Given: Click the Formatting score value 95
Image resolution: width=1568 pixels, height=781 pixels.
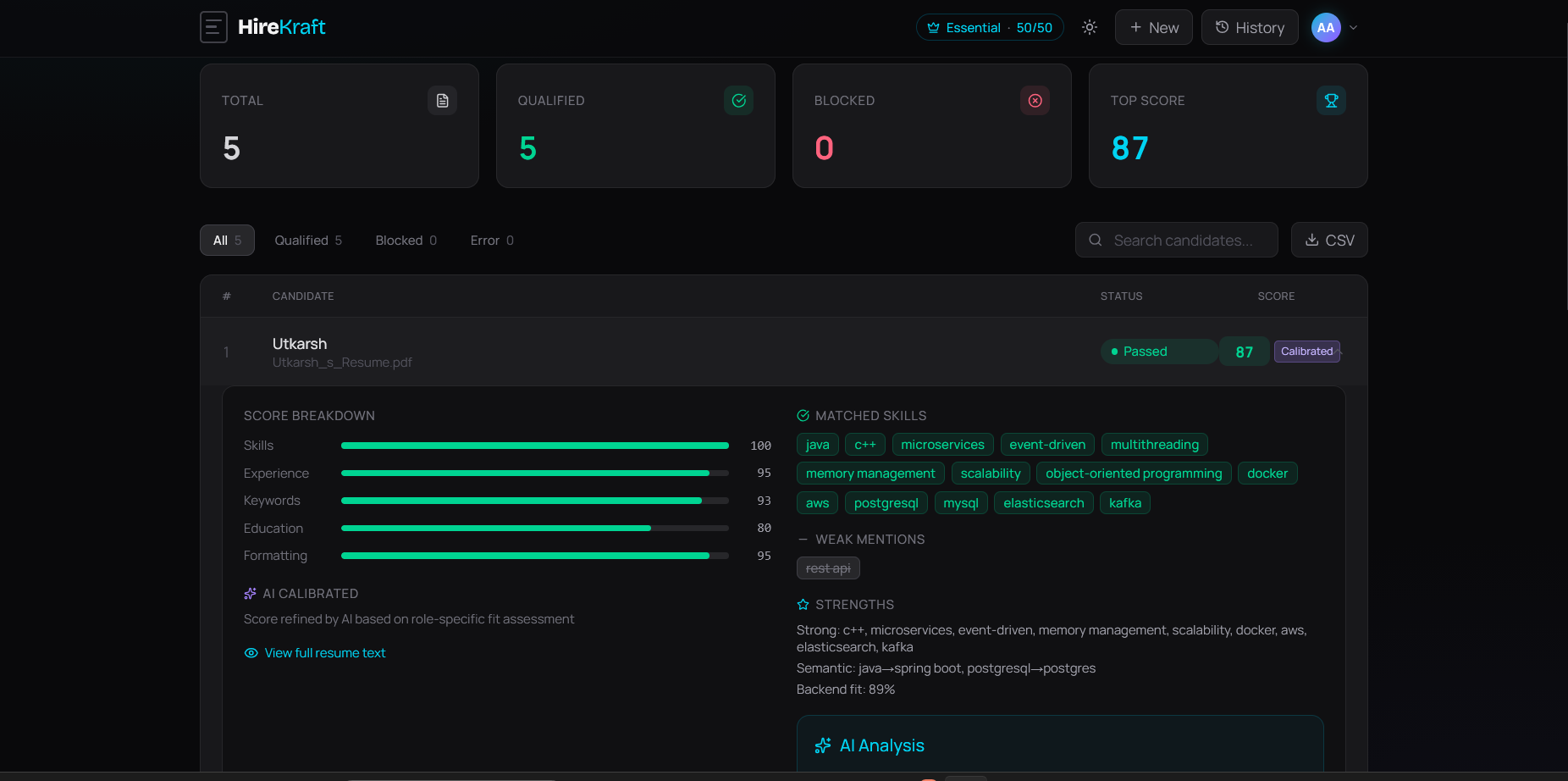Looking at the screenshot, I should point(764,556).
